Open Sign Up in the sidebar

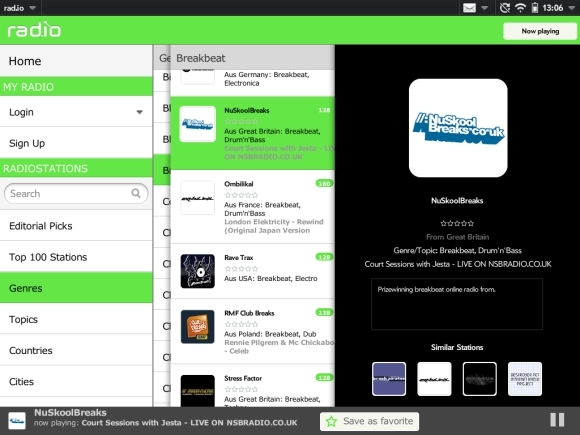[x=76, y=143]
